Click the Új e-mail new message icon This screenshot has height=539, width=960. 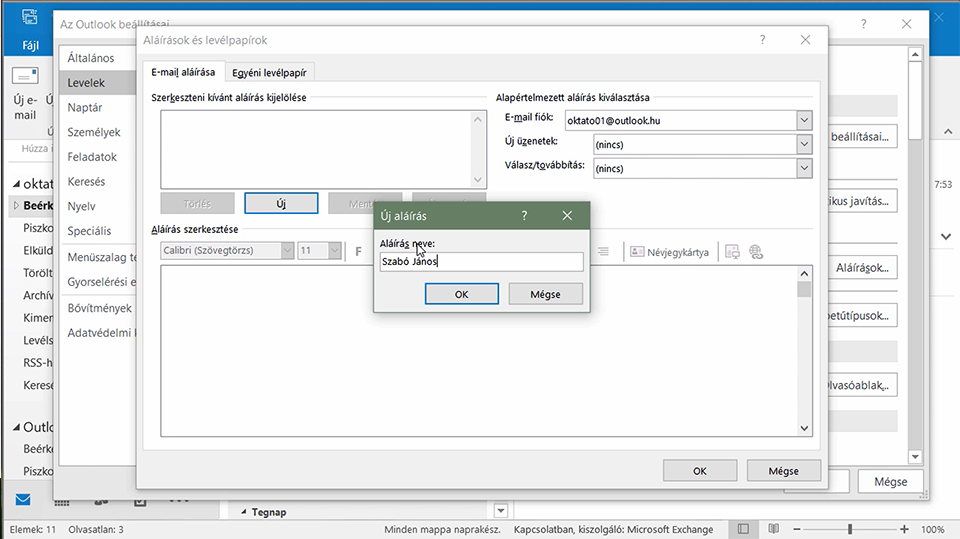coord(25,76)
